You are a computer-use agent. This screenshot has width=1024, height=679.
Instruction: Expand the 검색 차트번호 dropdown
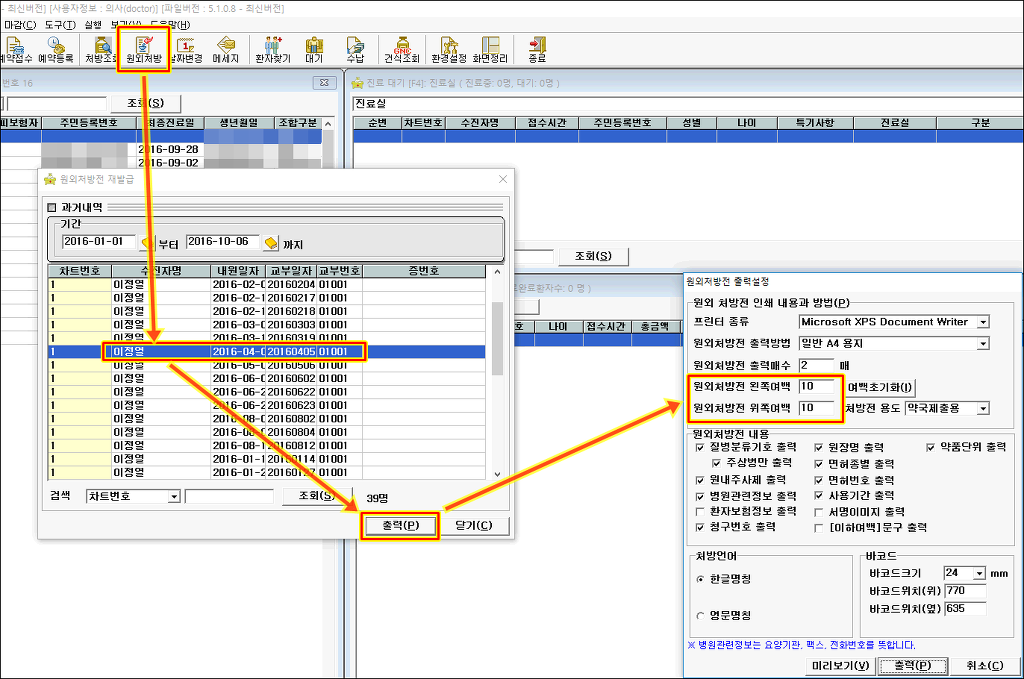point(173,496)
